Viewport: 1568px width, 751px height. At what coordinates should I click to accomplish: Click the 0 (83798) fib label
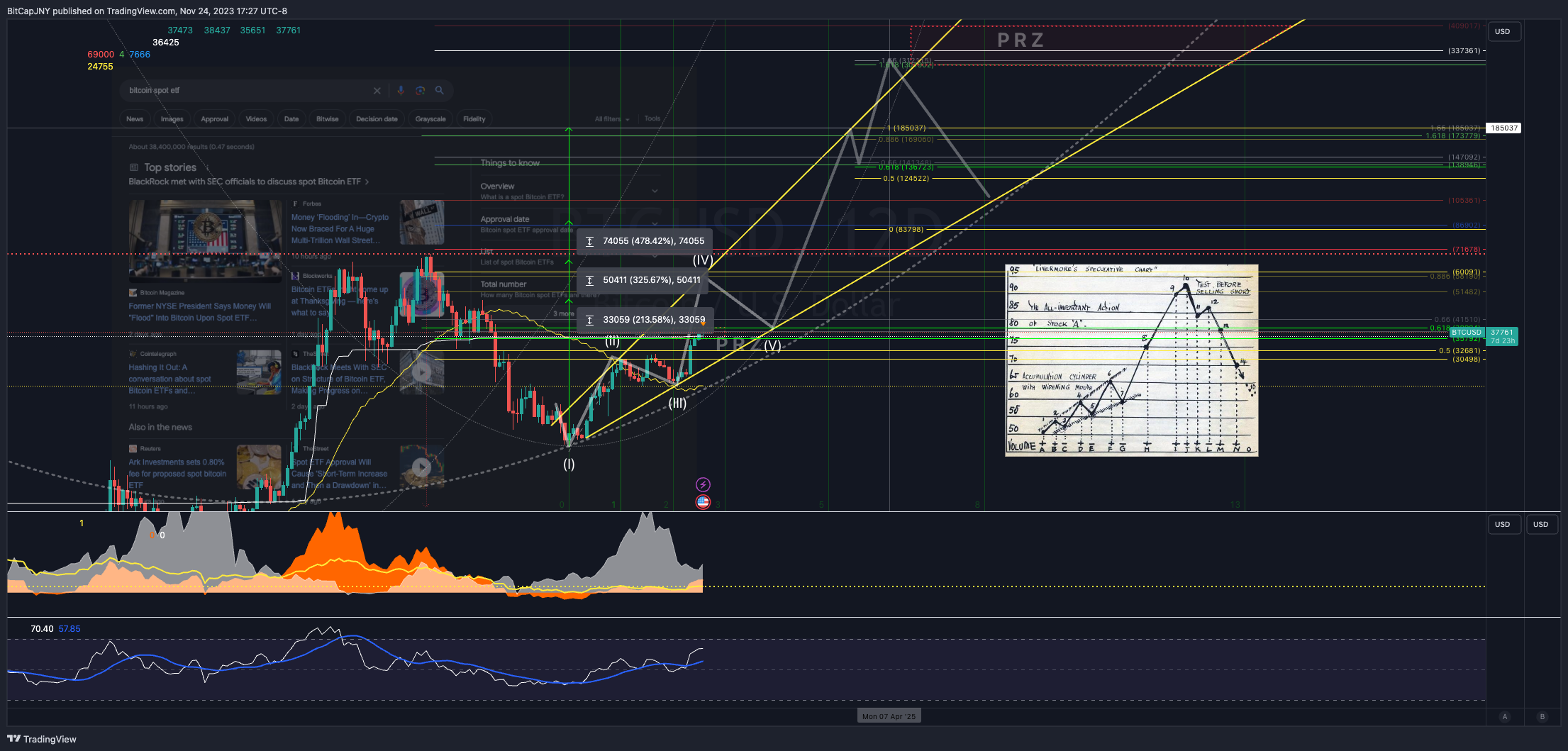coord(906,230)
